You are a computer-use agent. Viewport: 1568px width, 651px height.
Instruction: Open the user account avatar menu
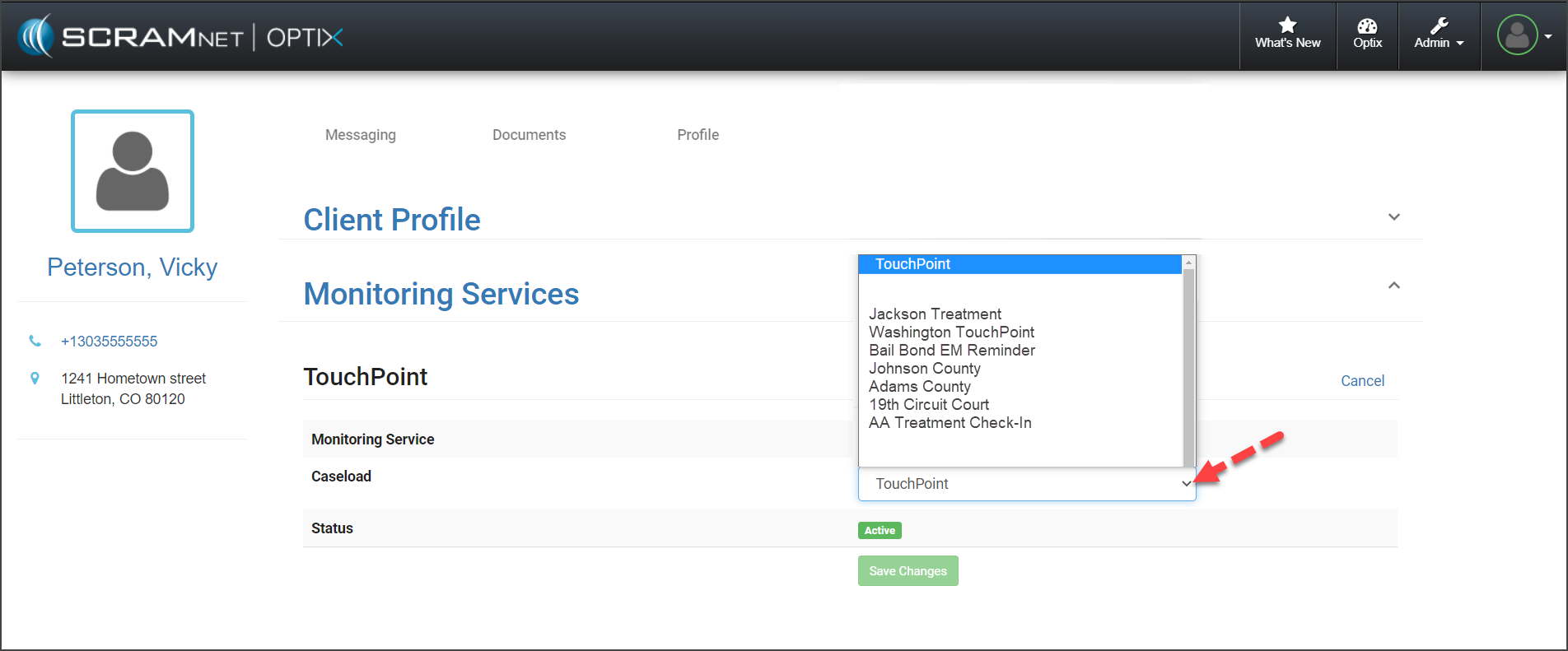pyautogui.click(x=1517, y=35)
